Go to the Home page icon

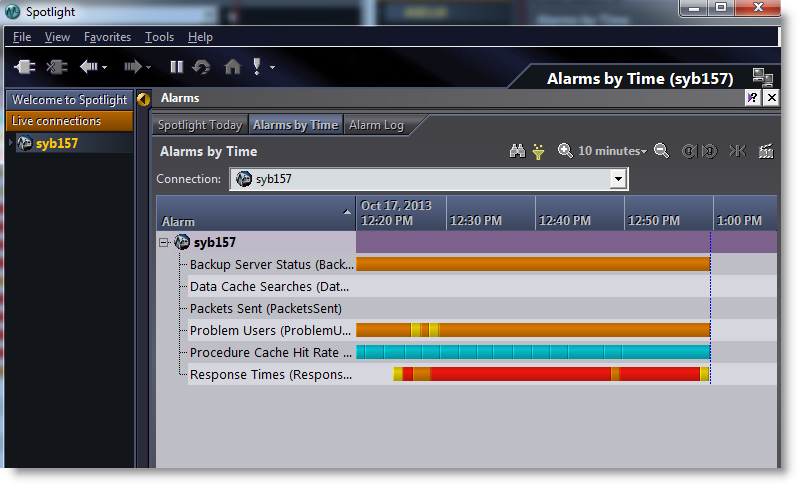(x=233, y=67)
